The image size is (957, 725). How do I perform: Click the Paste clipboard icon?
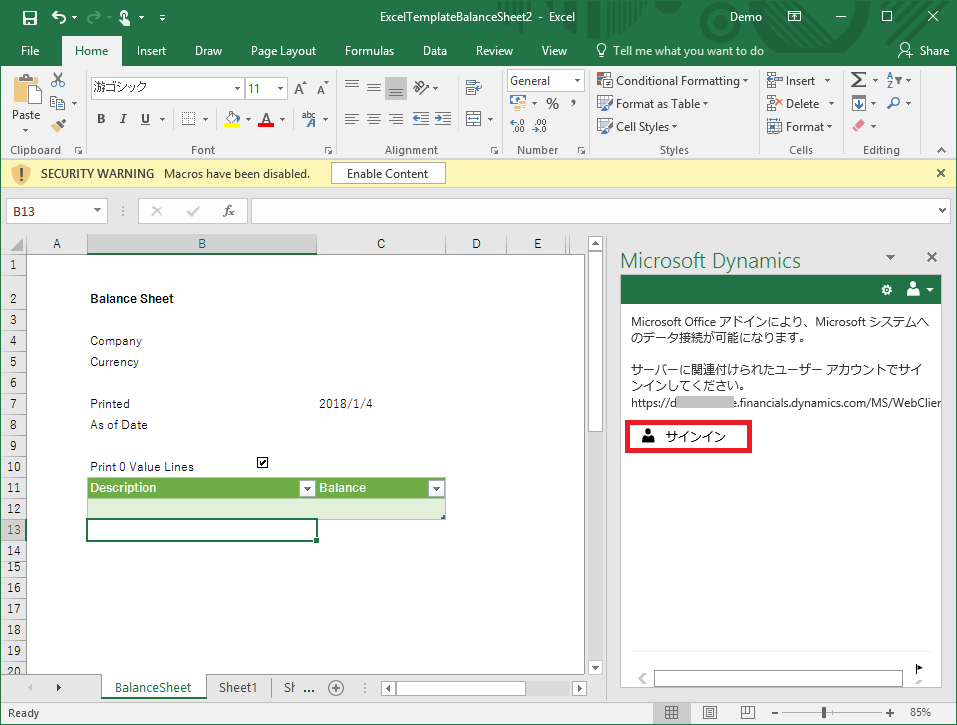(x=27, y=90)
